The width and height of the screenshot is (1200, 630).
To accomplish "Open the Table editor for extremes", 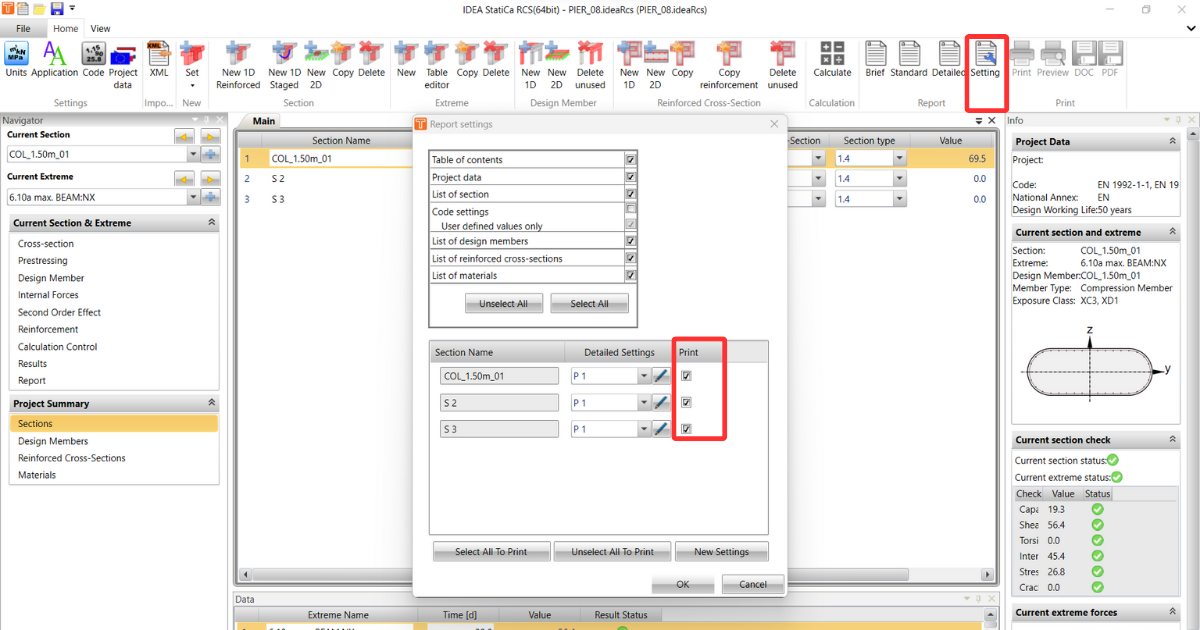I will [x=436, y=60].
